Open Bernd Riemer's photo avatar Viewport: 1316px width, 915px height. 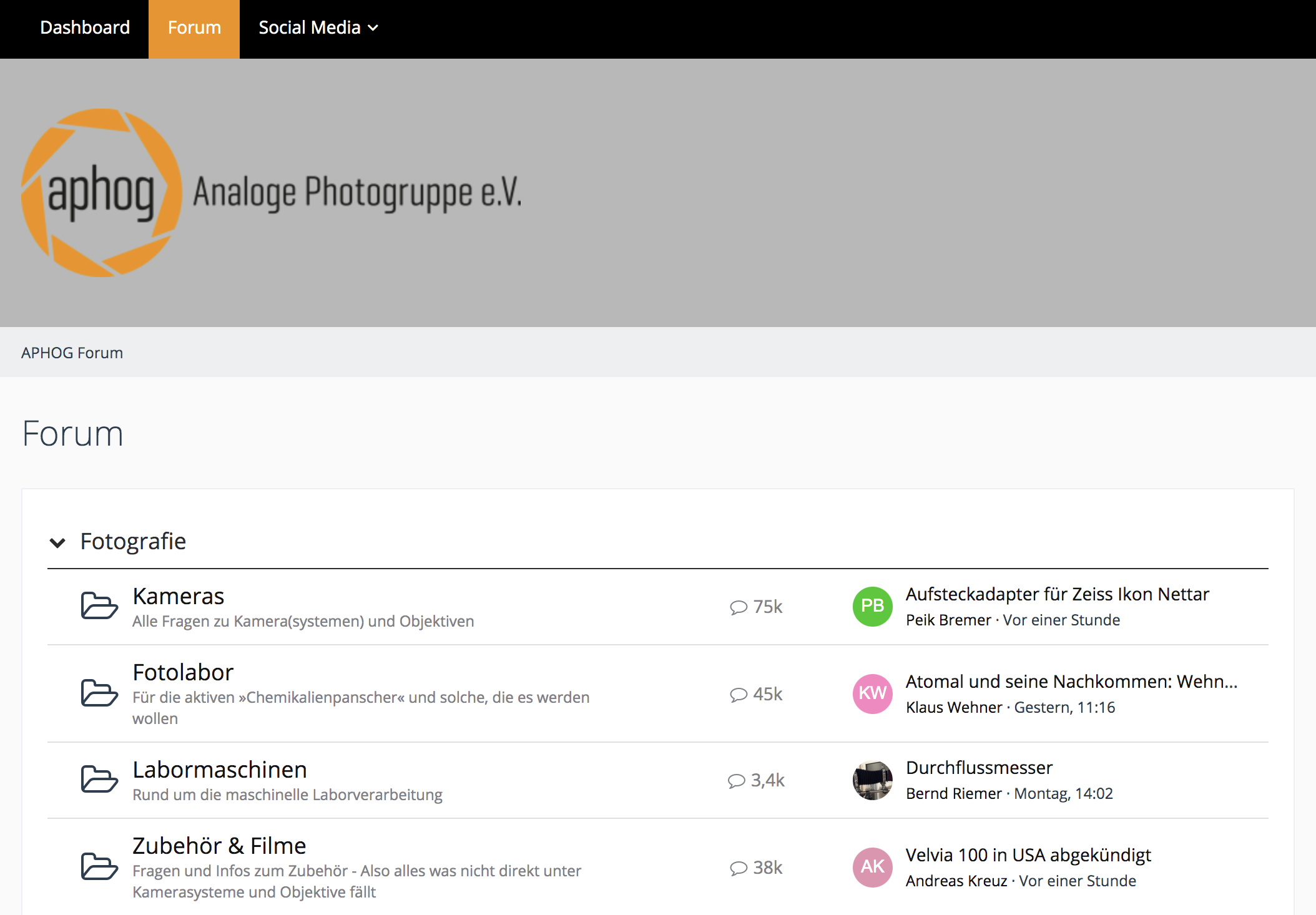tap(872, 780)
